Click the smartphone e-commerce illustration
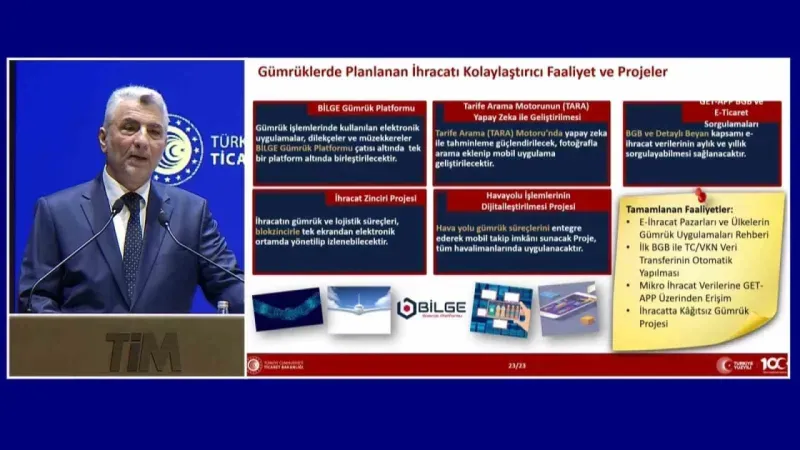This screenshot has height=450, width=800. pos(568,308)
